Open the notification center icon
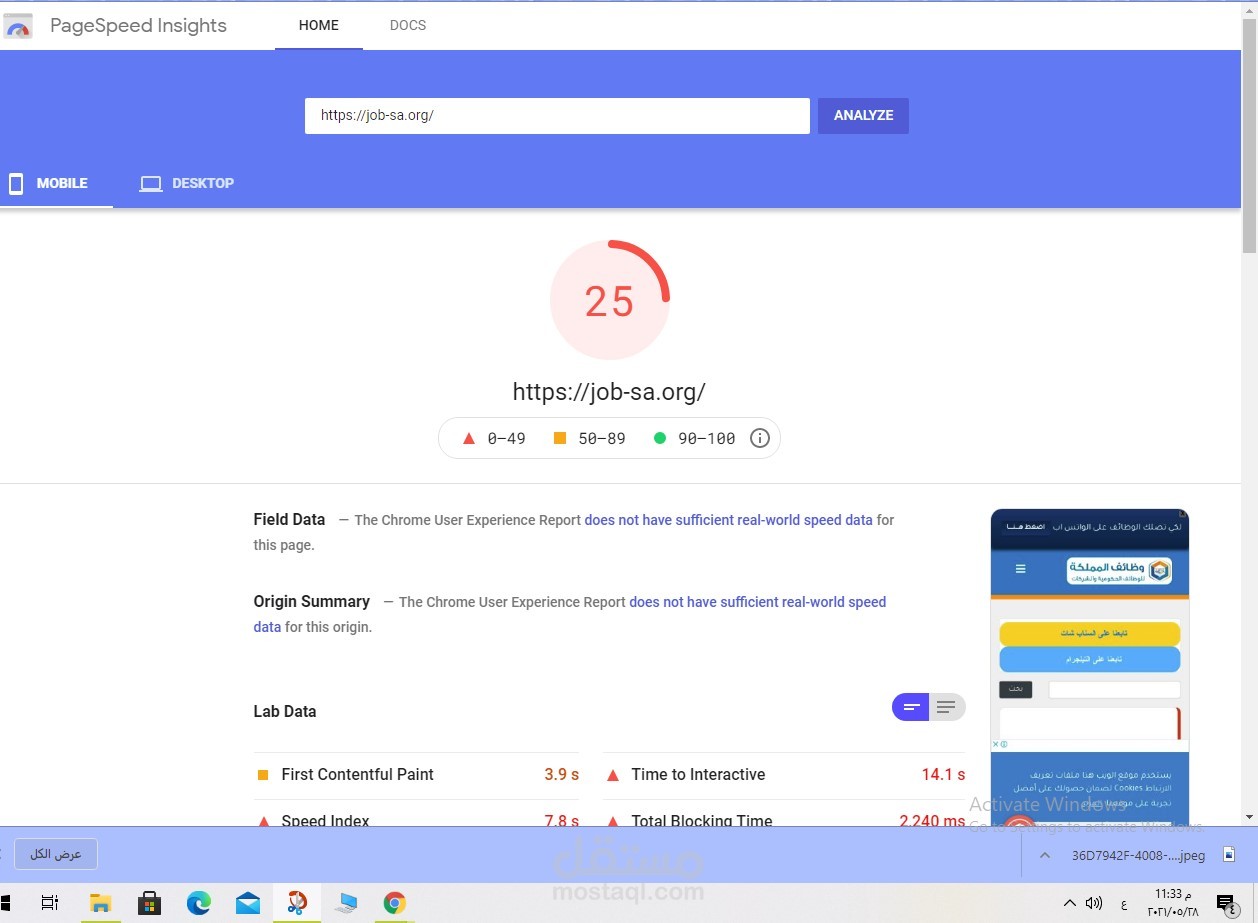Viewport: 1258px width, 923px height. click(1225, 903)
